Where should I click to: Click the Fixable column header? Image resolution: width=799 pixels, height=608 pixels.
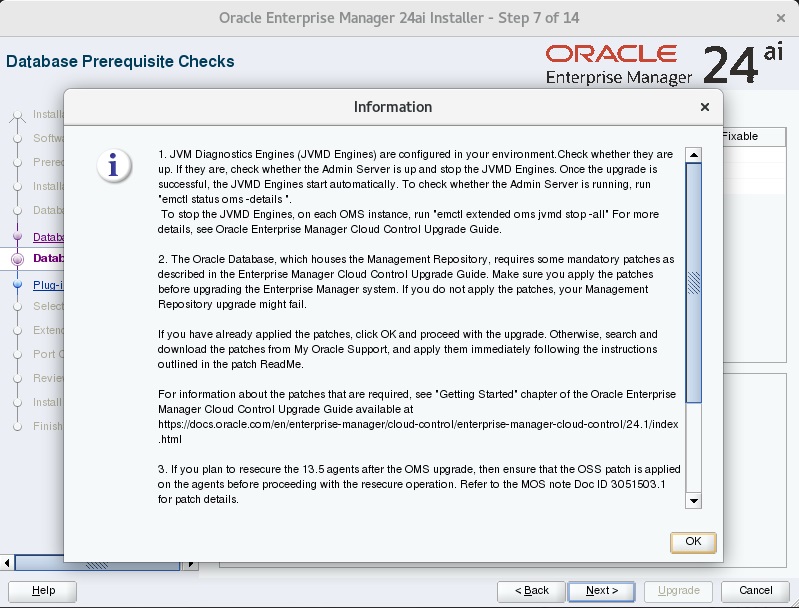(x=753, y=137)
